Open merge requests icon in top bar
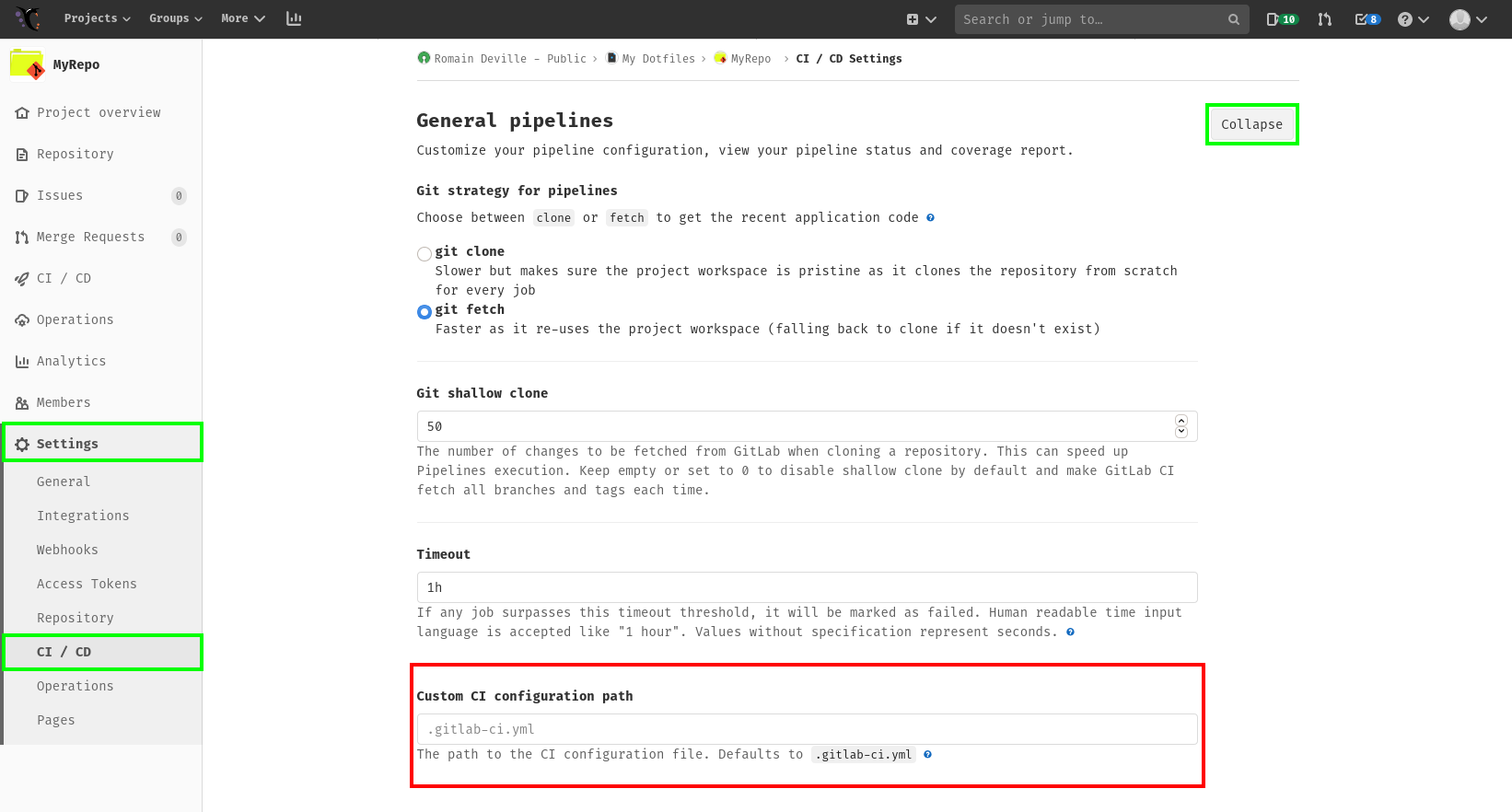1512x812 pixels. click(x=1324, y=19)
